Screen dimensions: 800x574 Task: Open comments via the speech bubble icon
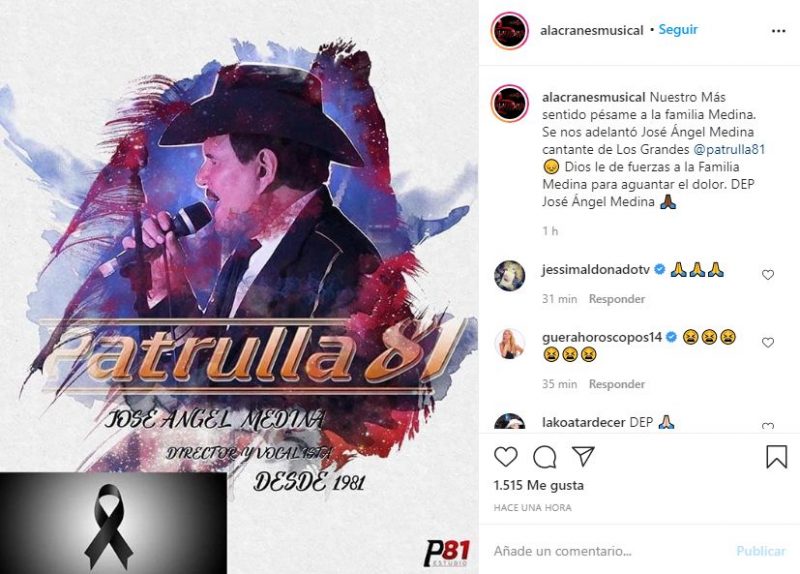(544, 457)
